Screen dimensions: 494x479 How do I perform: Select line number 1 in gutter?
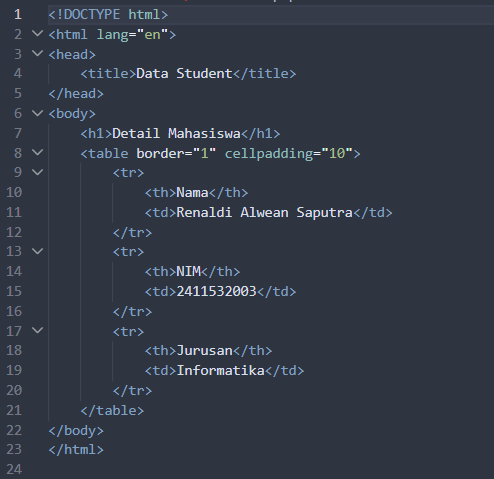[x=18, y=15]
